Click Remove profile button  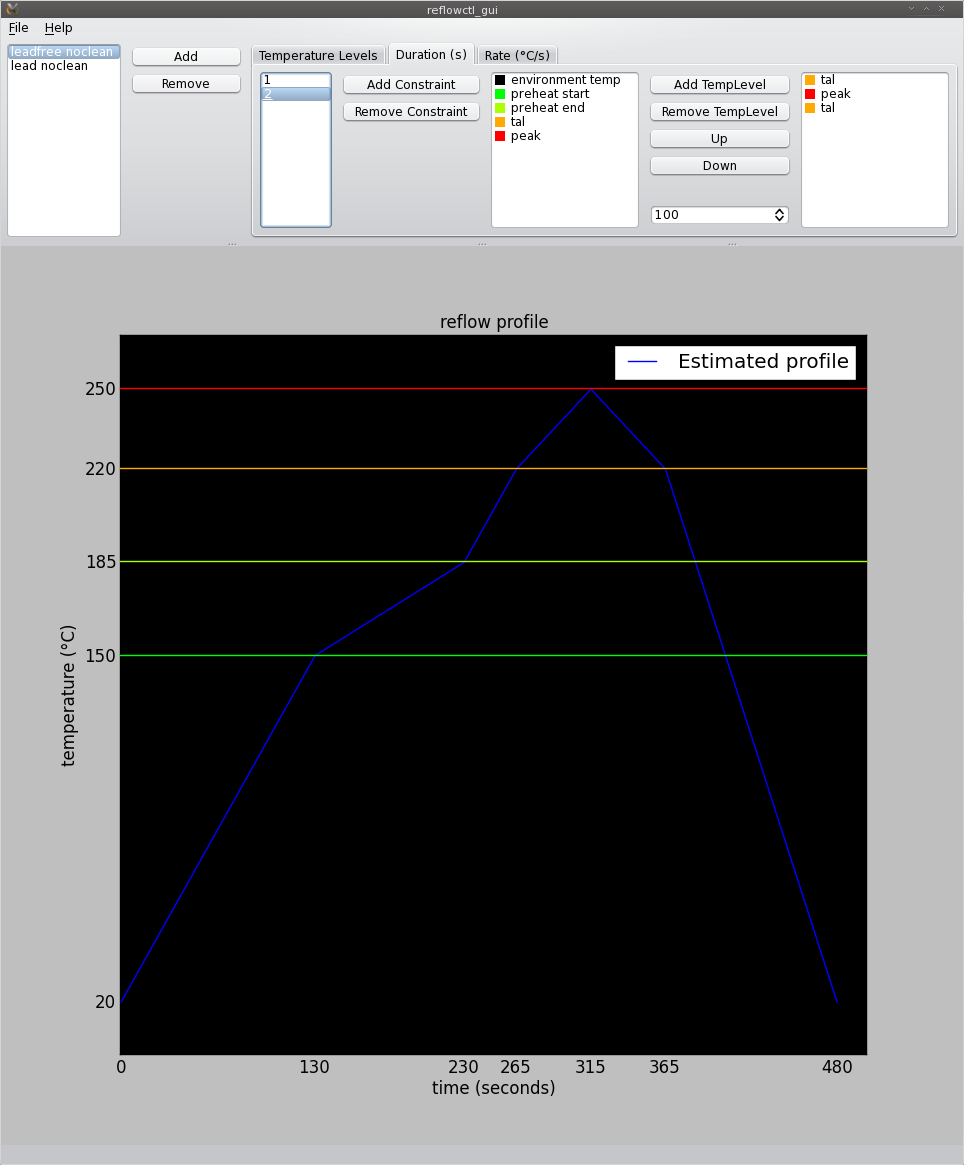coord(186,84)
